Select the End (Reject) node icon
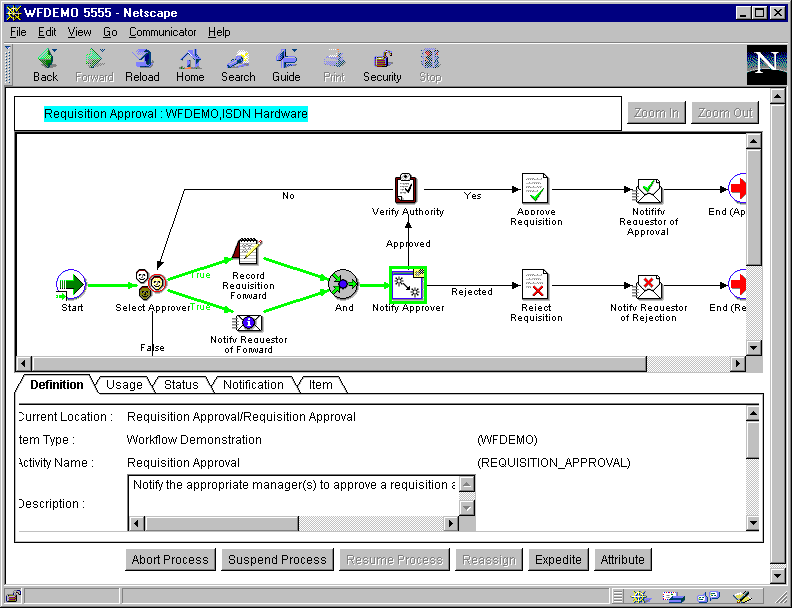Image resolution: width=792 pixels, height=608 pixels. tap(737, 285)
